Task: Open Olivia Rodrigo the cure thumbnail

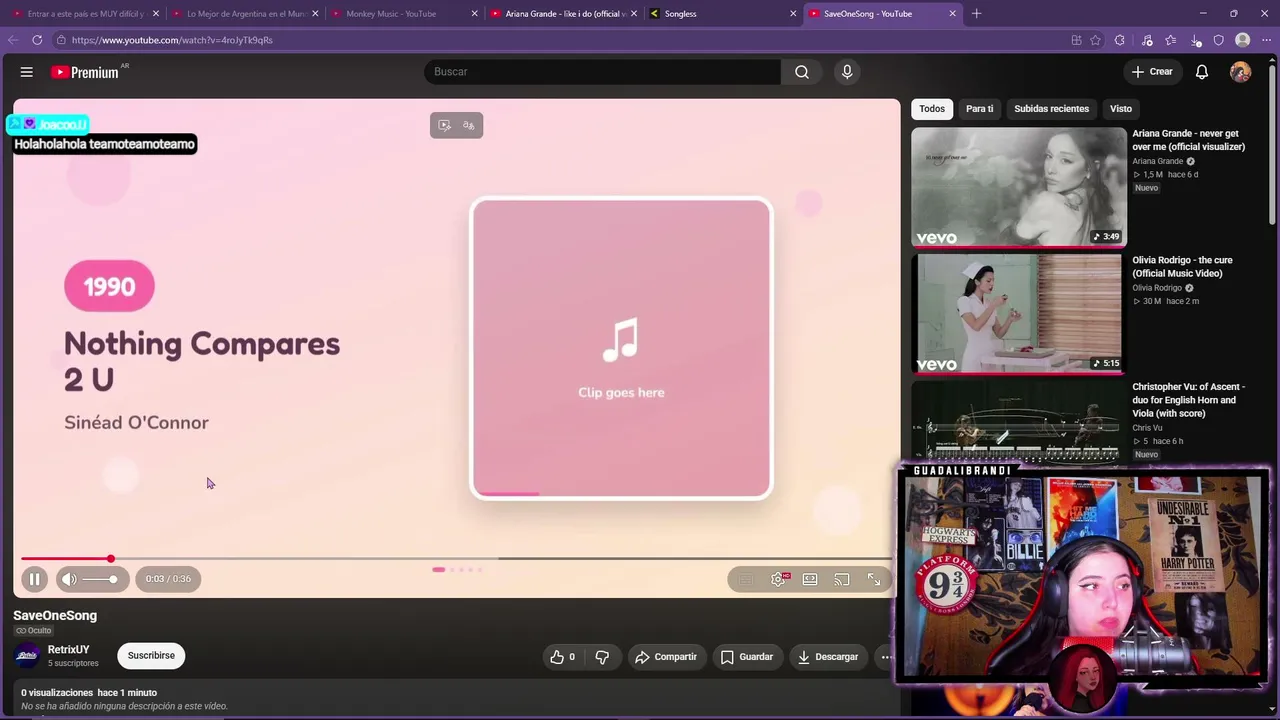Action: click(1019, 313)
